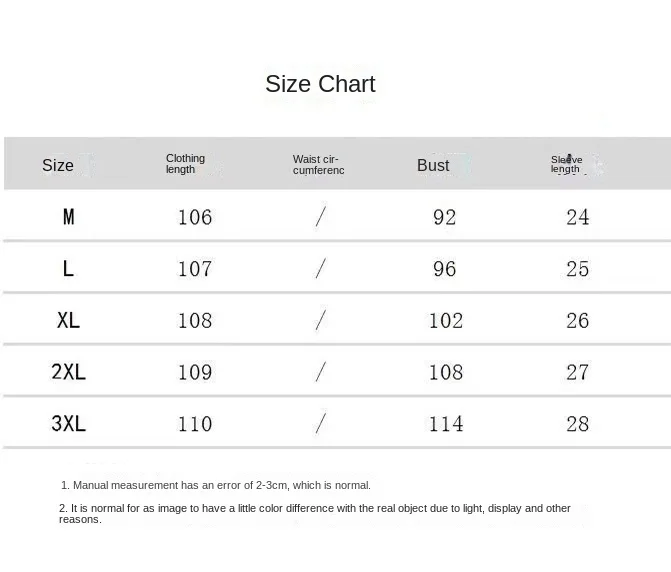Click the Waist circumference column header
Screen dimensions: 671x572
point(318,165)
